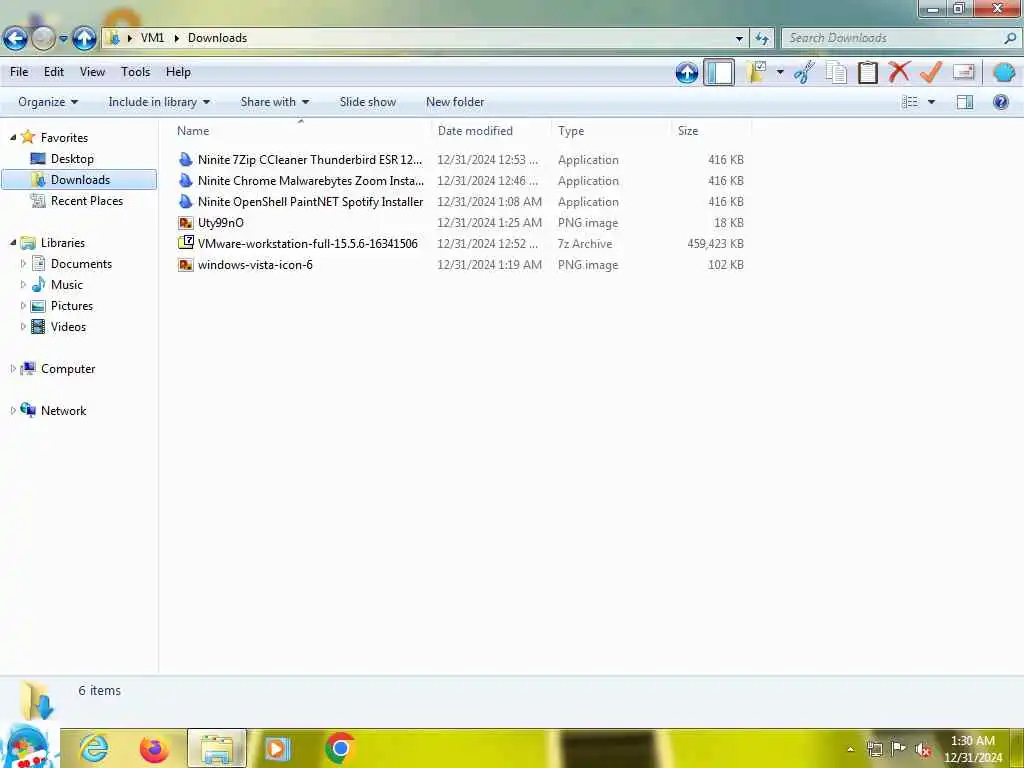Click VM1 in address breadcrumb
1024x768 pixels.
point(152,38)
